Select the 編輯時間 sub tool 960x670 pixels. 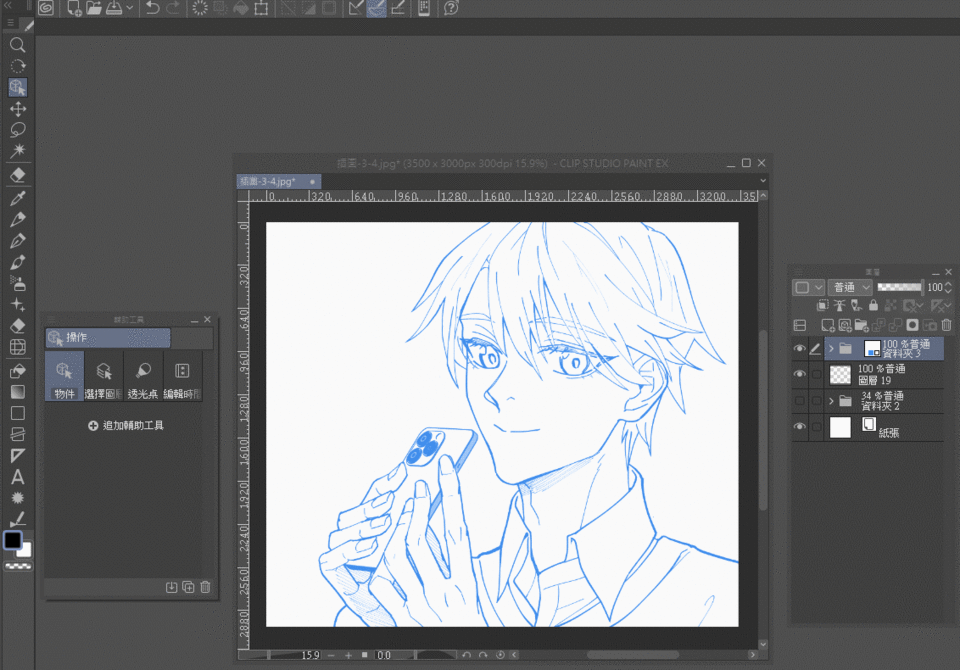(x=182, y=377)
